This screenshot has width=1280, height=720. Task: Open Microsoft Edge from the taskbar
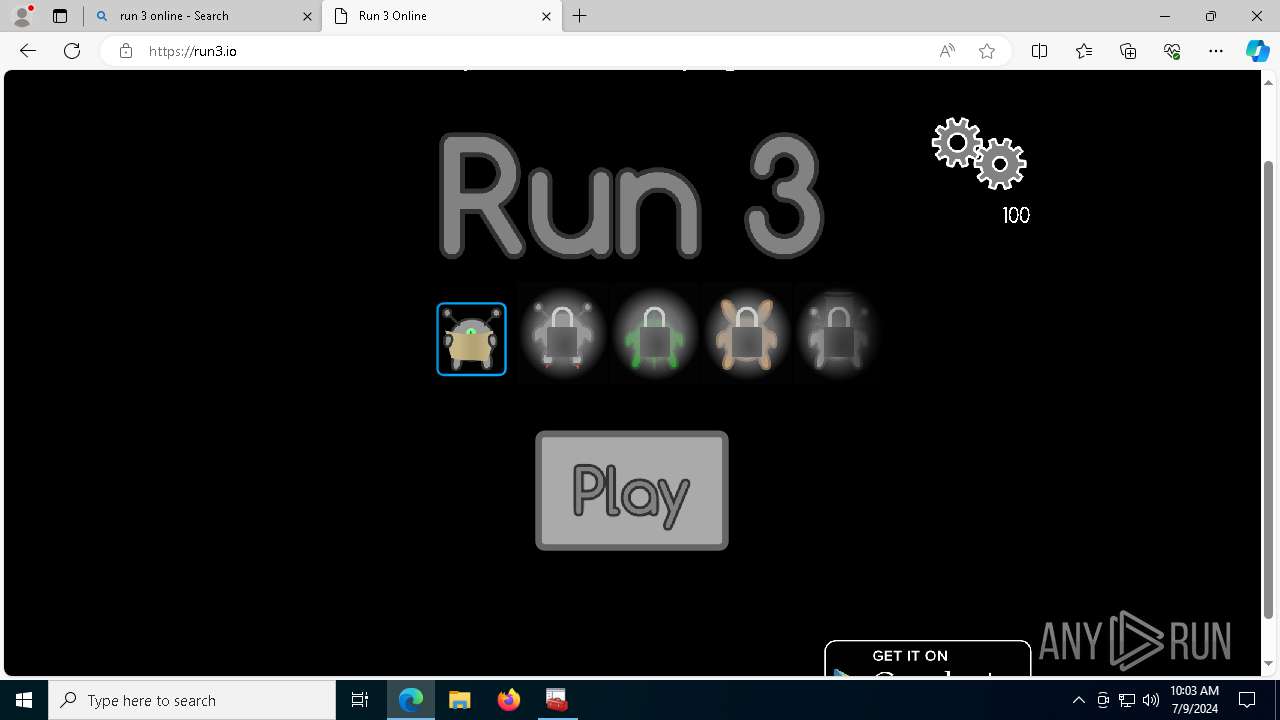pyautogui.click(x=411, y=700)
